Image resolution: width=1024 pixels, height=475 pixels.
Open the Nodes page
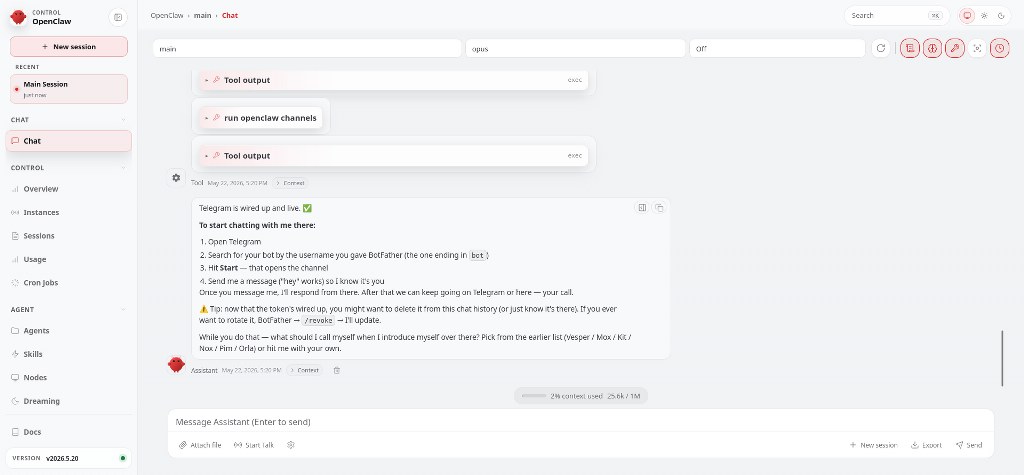coord(69,378)
